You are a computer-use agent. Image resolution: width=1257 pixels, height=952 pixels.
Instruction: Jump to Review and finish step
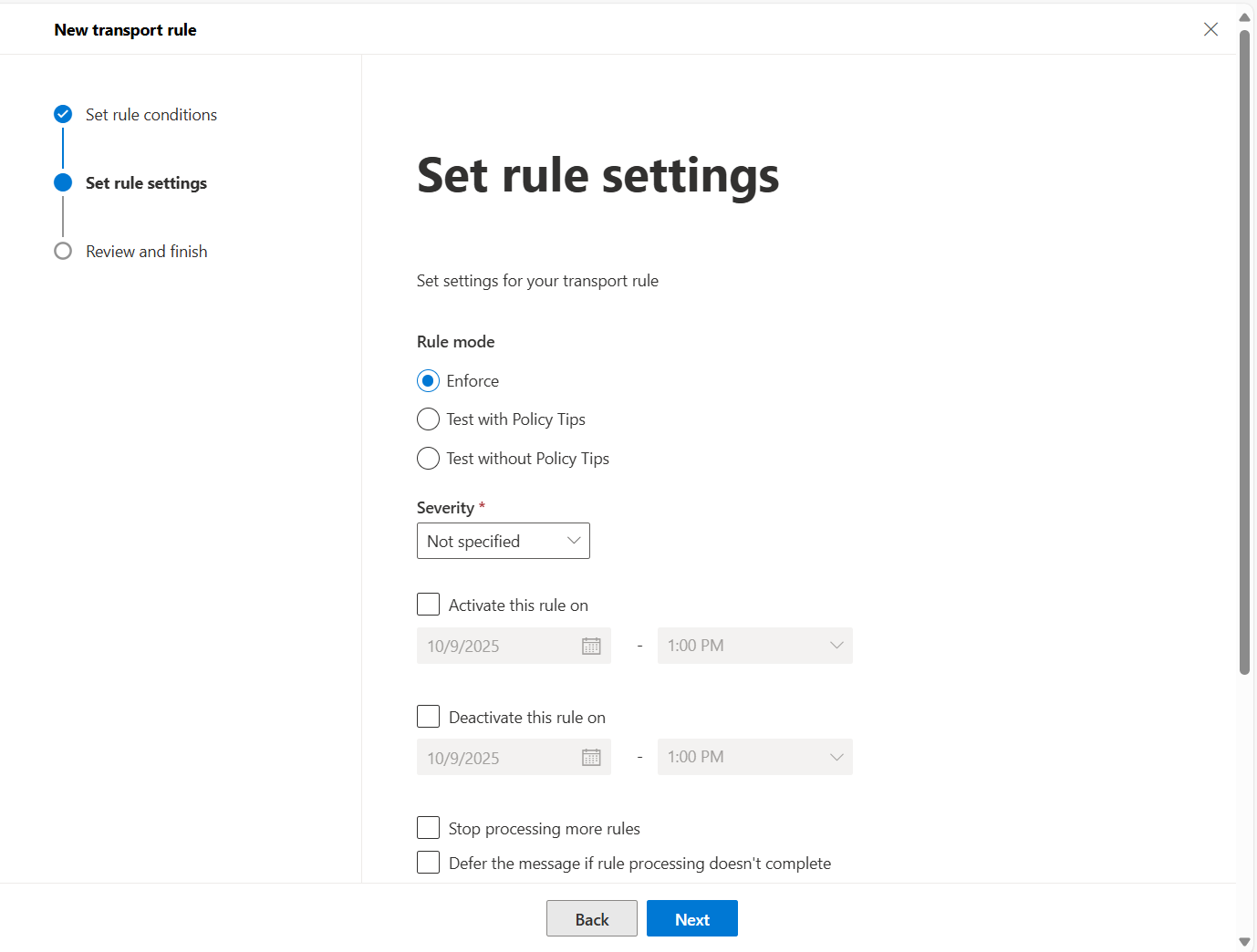tap(146, 252)
